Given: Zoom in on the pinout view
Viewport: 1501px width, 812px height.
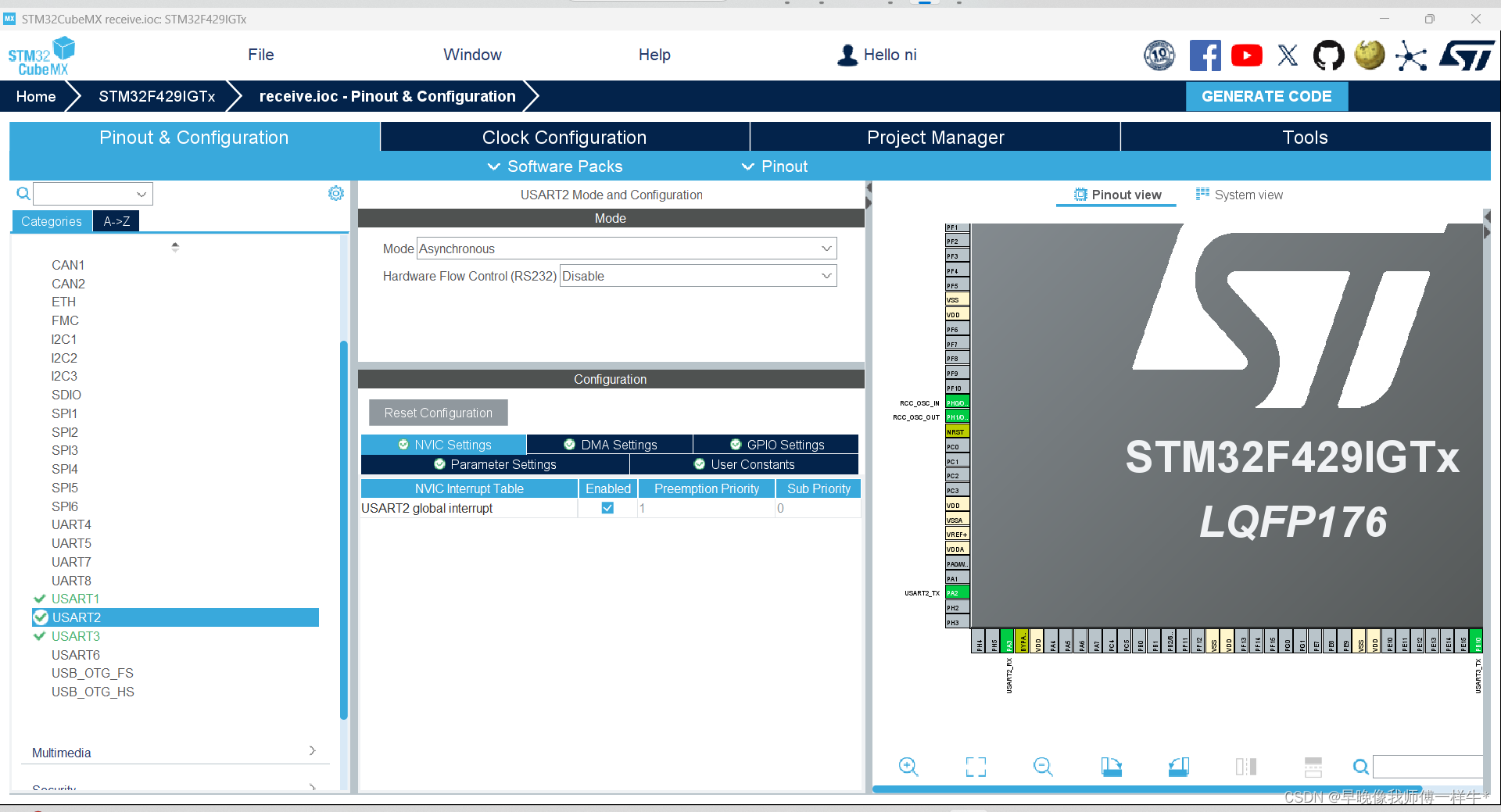Looking at the screenshot, I should pyautogui.click(x=908, y=767).
